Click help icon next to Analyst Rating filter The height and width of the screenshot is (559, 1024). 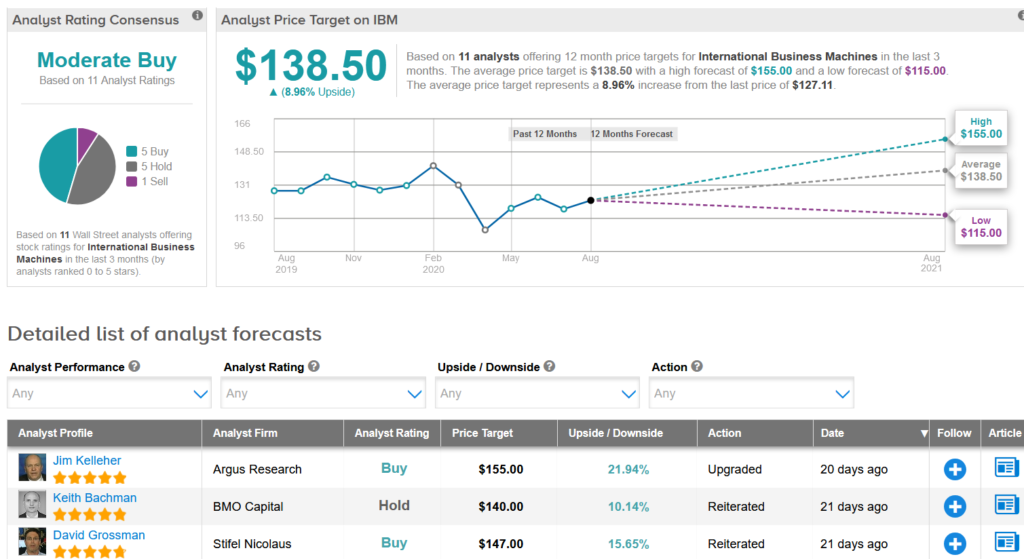(x=314, y=366)
